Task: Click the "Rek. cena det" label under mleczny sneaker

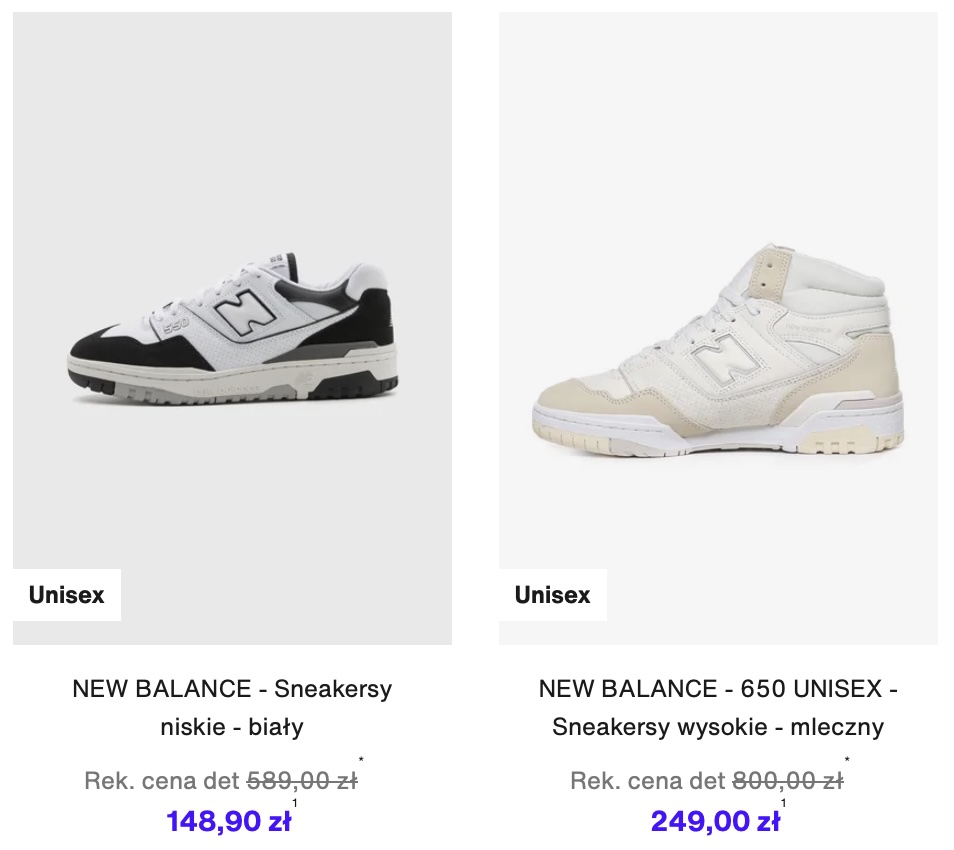Action: click(648, 781)
